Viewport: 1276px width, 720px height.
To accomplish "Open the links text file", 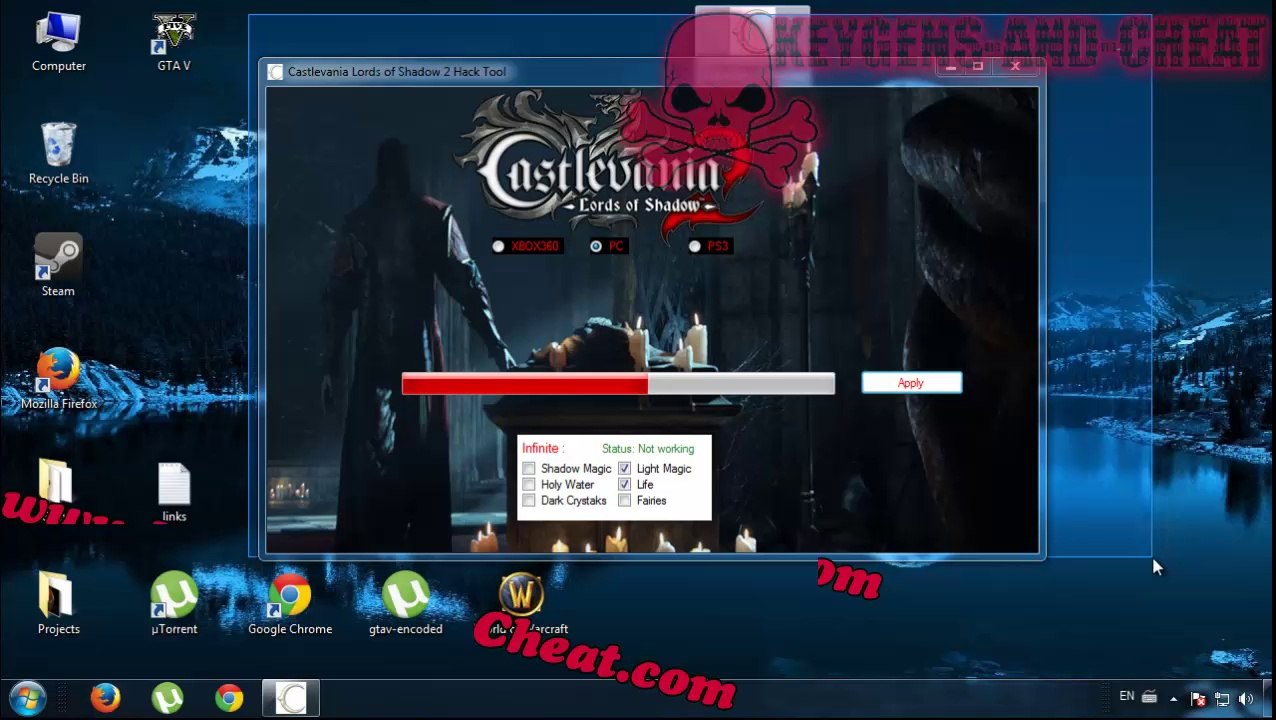I will click(x=173, y=492).
